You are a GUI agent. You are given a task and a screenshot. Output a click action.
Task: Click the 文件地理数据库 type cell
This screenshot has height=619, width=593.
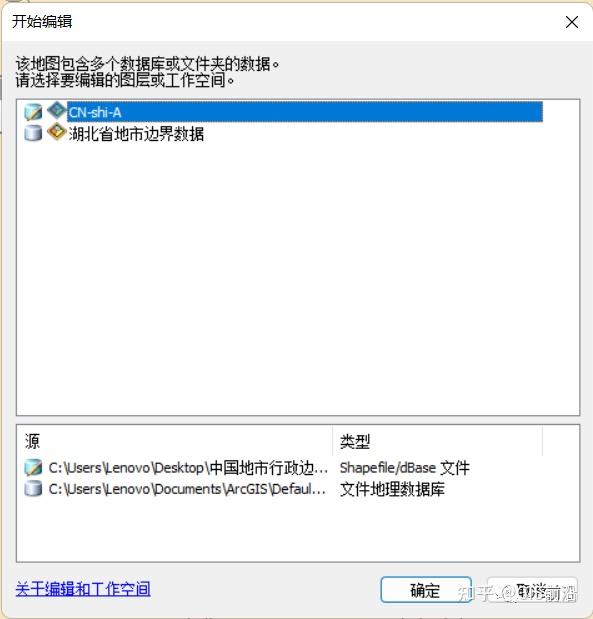(x=392, y=489)
